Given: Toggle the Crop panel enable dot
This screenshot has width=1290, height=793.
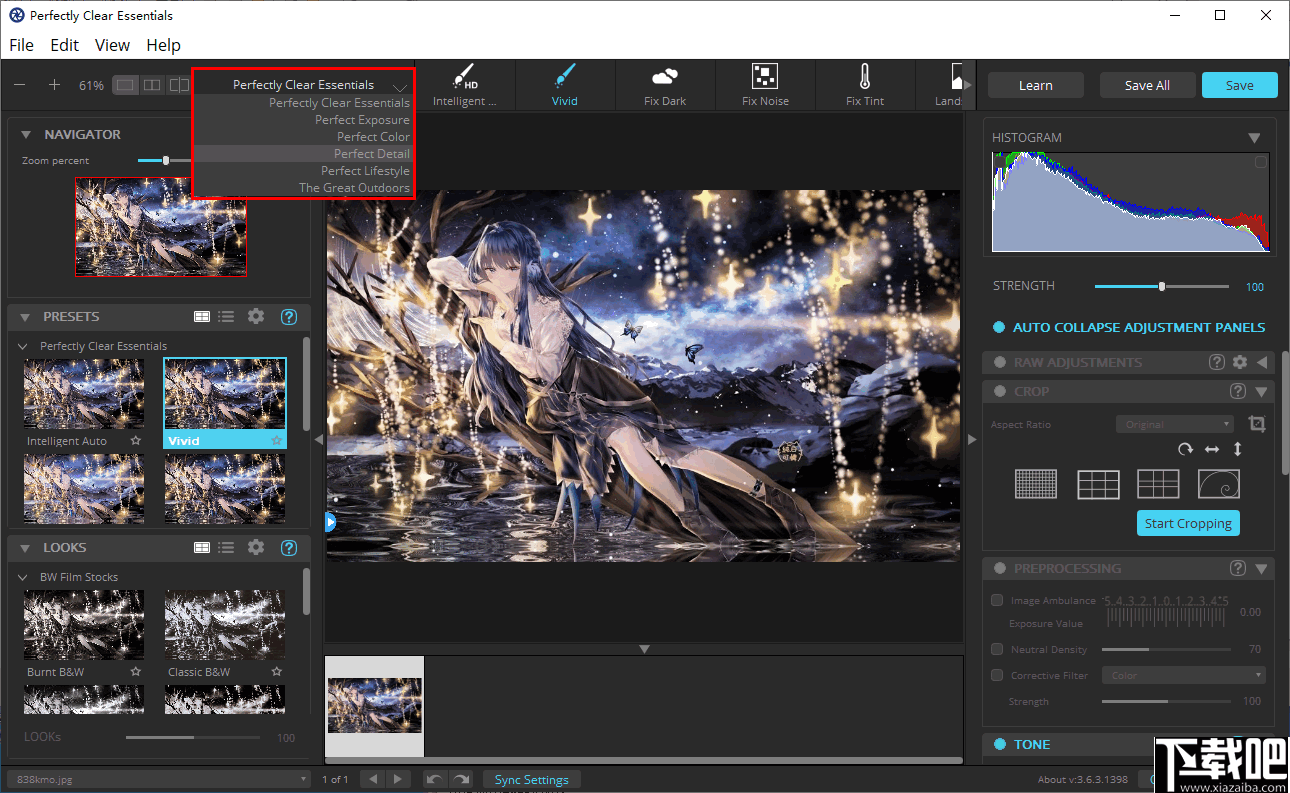Looking at the screenshot, I should [x=999, y=391].
